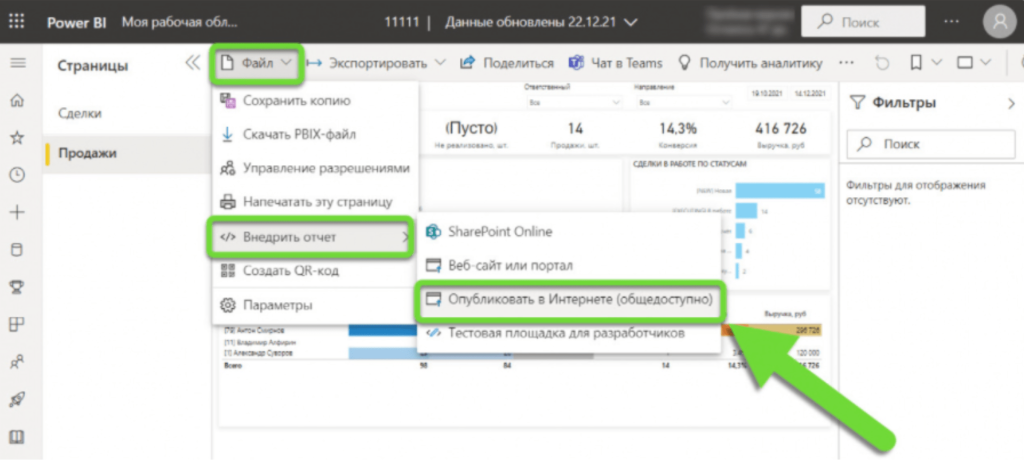Click the Поделиться button

point(507,63)
